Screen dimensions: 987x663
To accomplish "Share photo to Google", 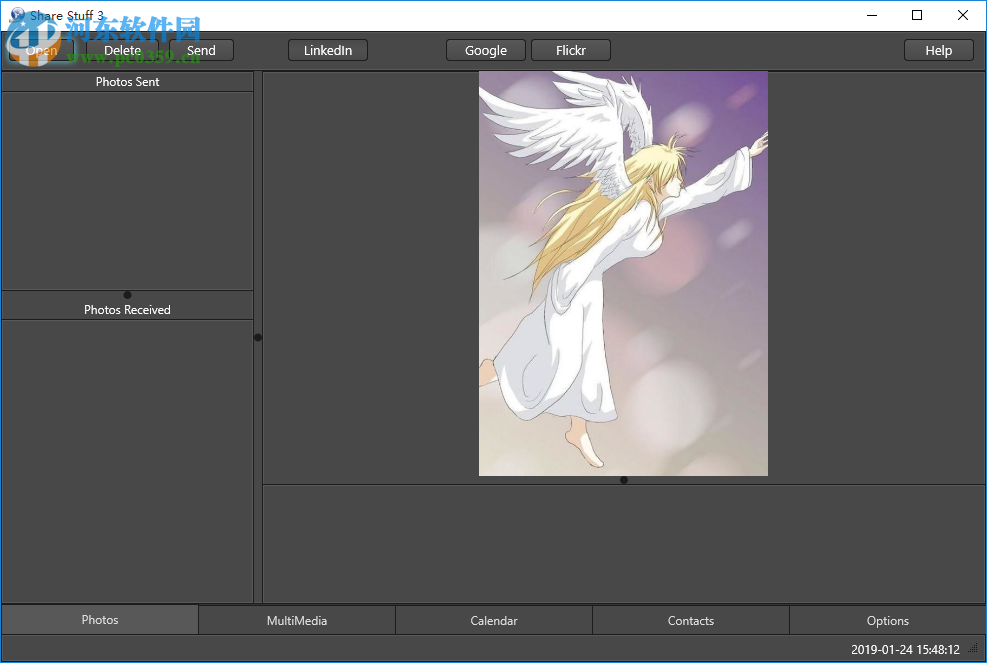I will tap(486, 51).
